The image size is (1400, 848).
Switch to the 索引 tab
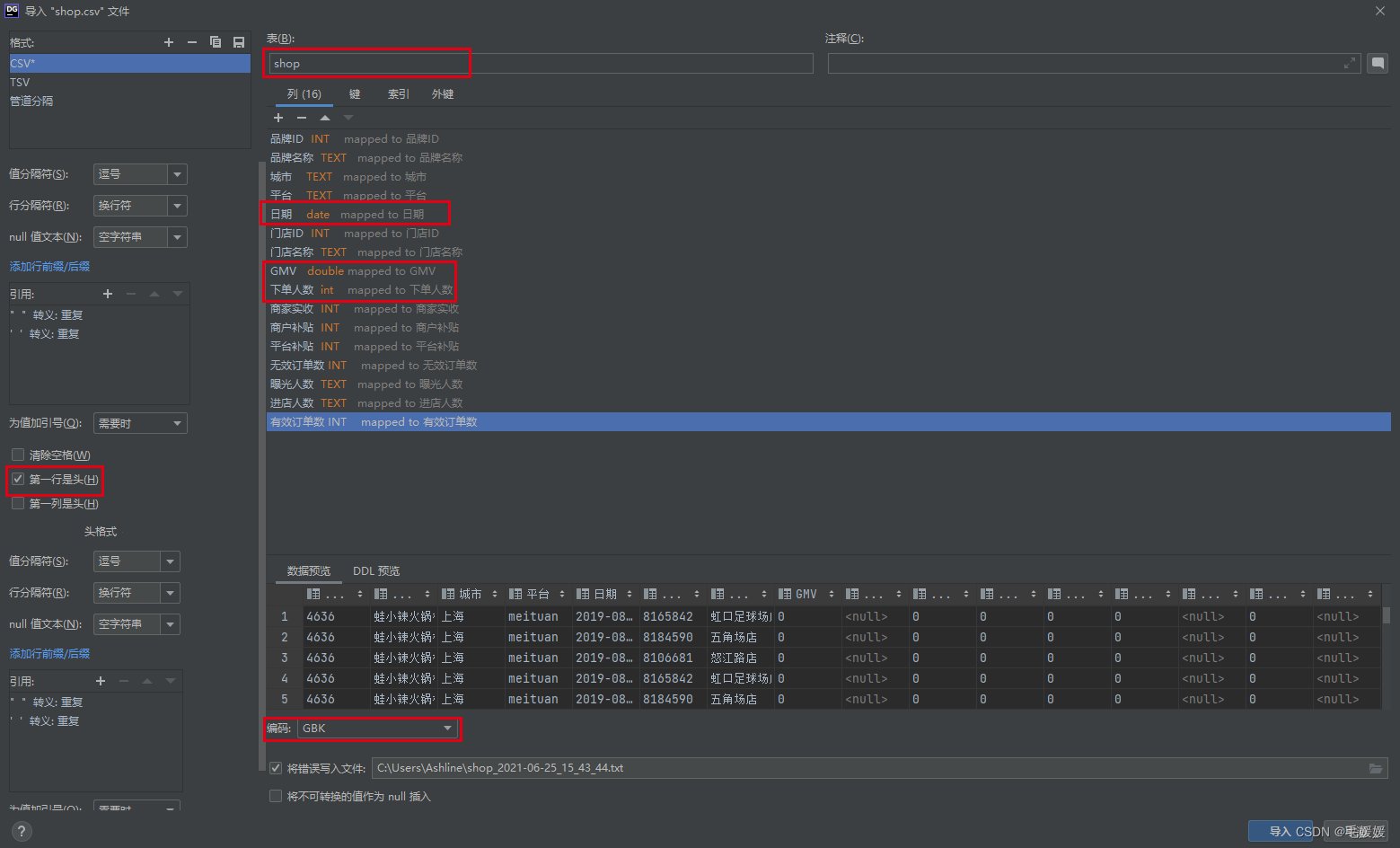tap(399, 94)
